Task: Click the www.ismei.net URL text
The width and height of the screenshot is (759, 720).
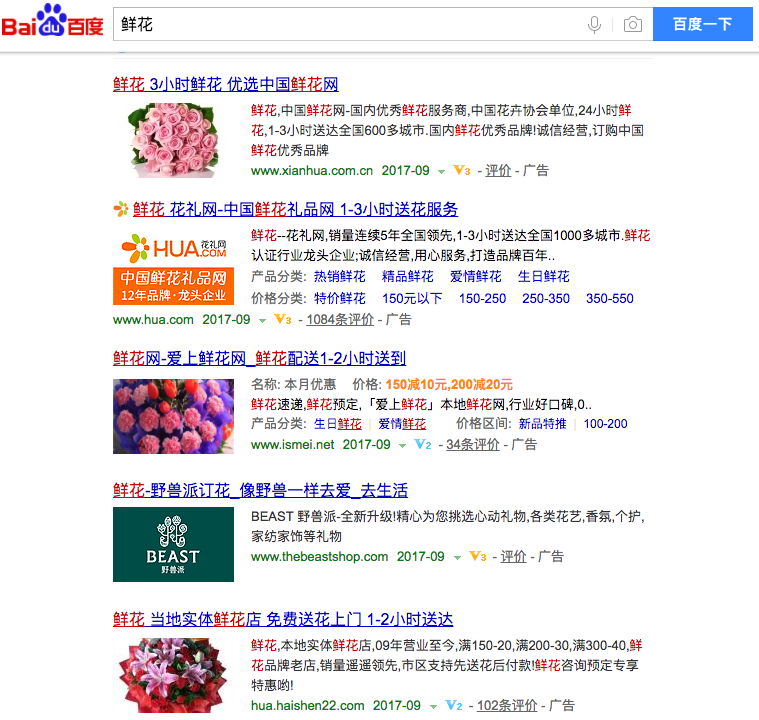Action: point(292,445)
